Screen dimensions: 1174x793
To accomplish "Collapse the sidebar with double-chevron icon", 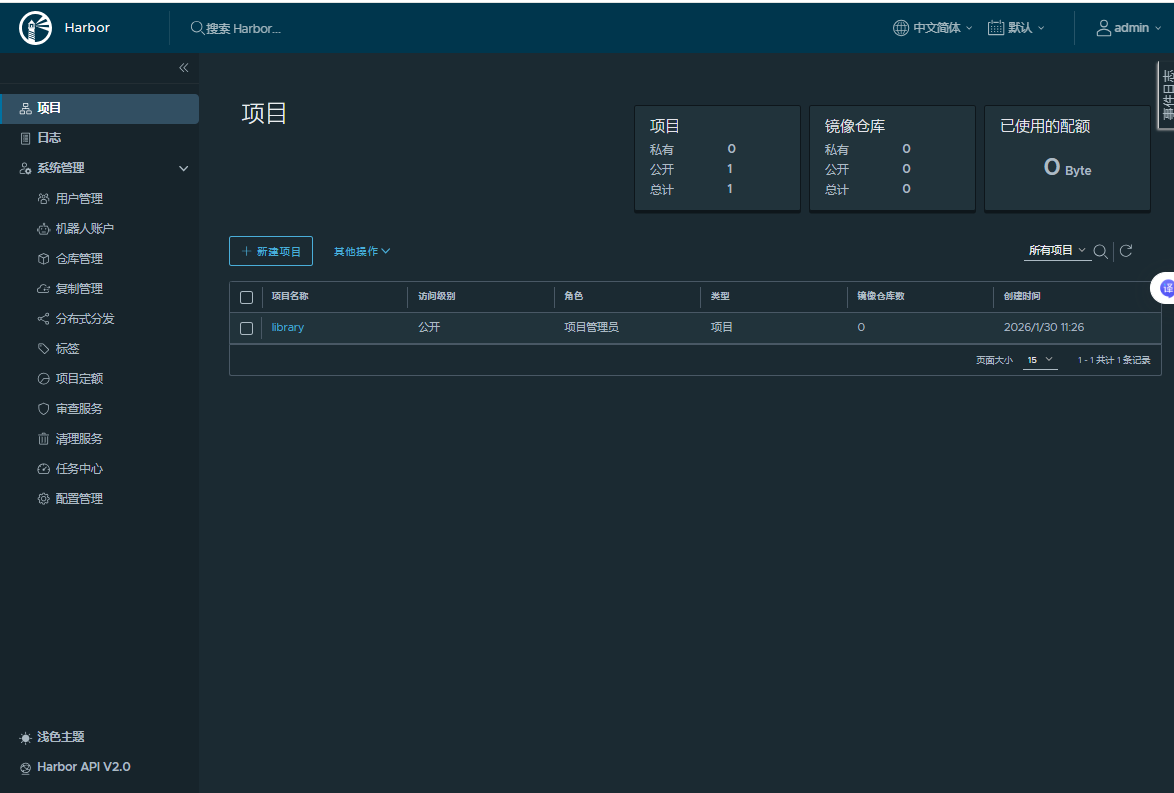I will 183,68.
